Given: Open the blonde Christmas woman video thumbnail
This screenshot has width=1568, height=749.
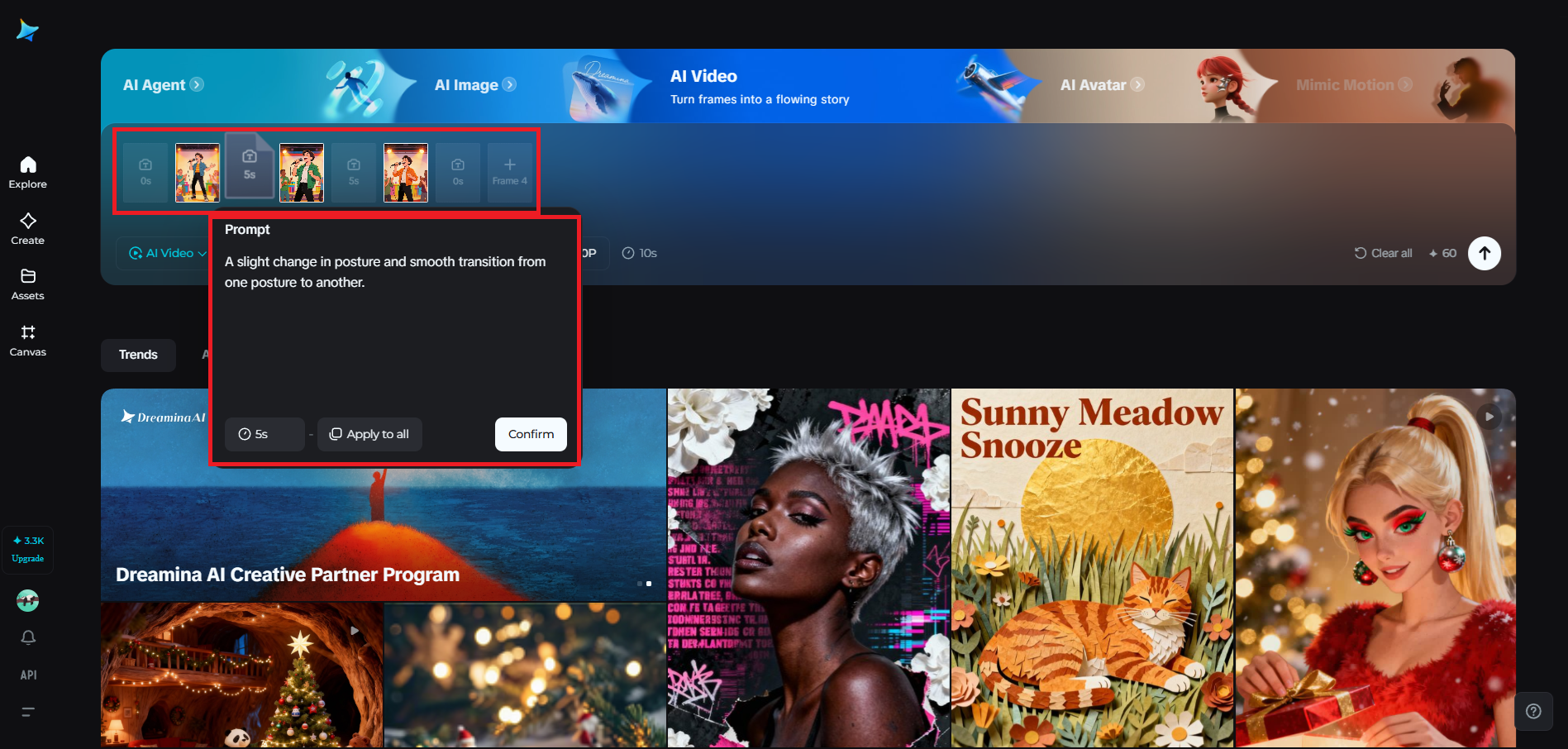Looking at the screenshot, I should click(x=1375, y=568).
